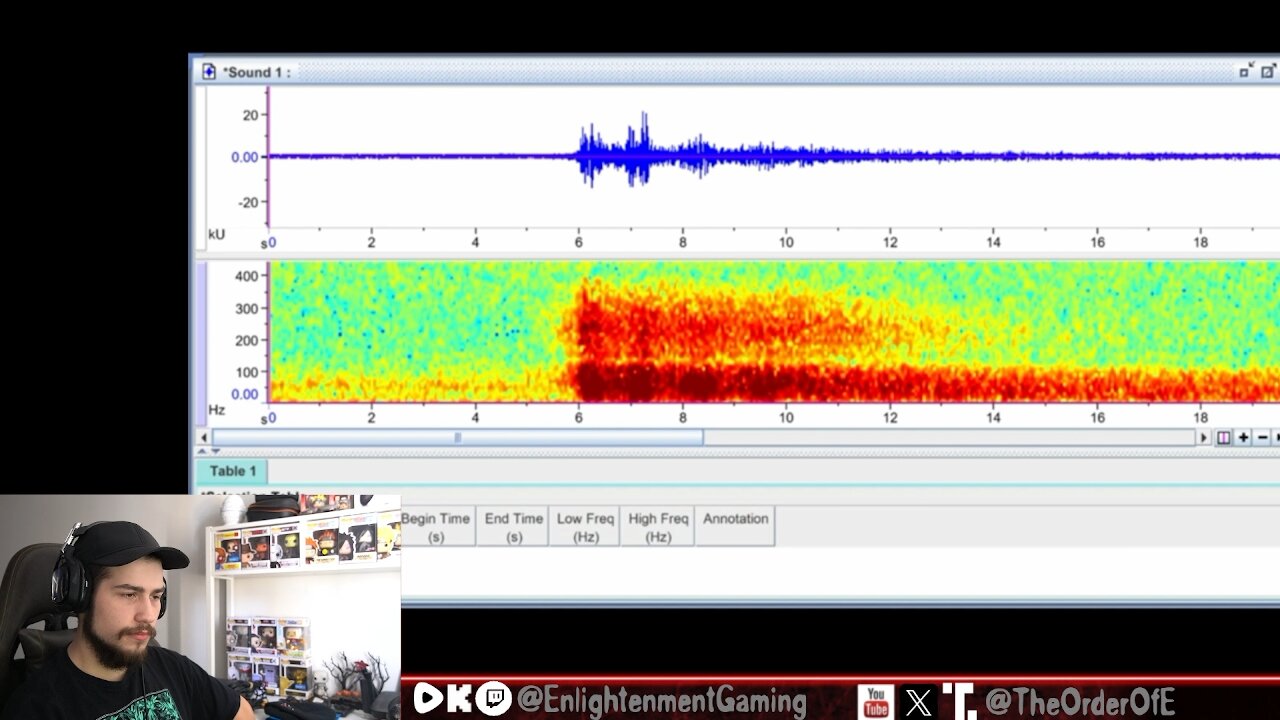Click the 0.00 amplitude label on the waveform axis

pos(245,157)
